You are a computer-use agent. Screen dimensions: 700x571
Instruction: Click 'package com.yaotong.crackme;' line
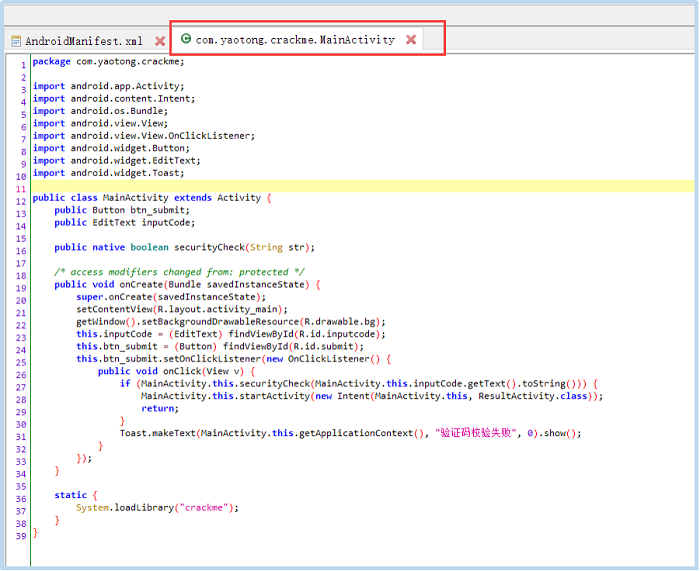[x=108, y=62]
